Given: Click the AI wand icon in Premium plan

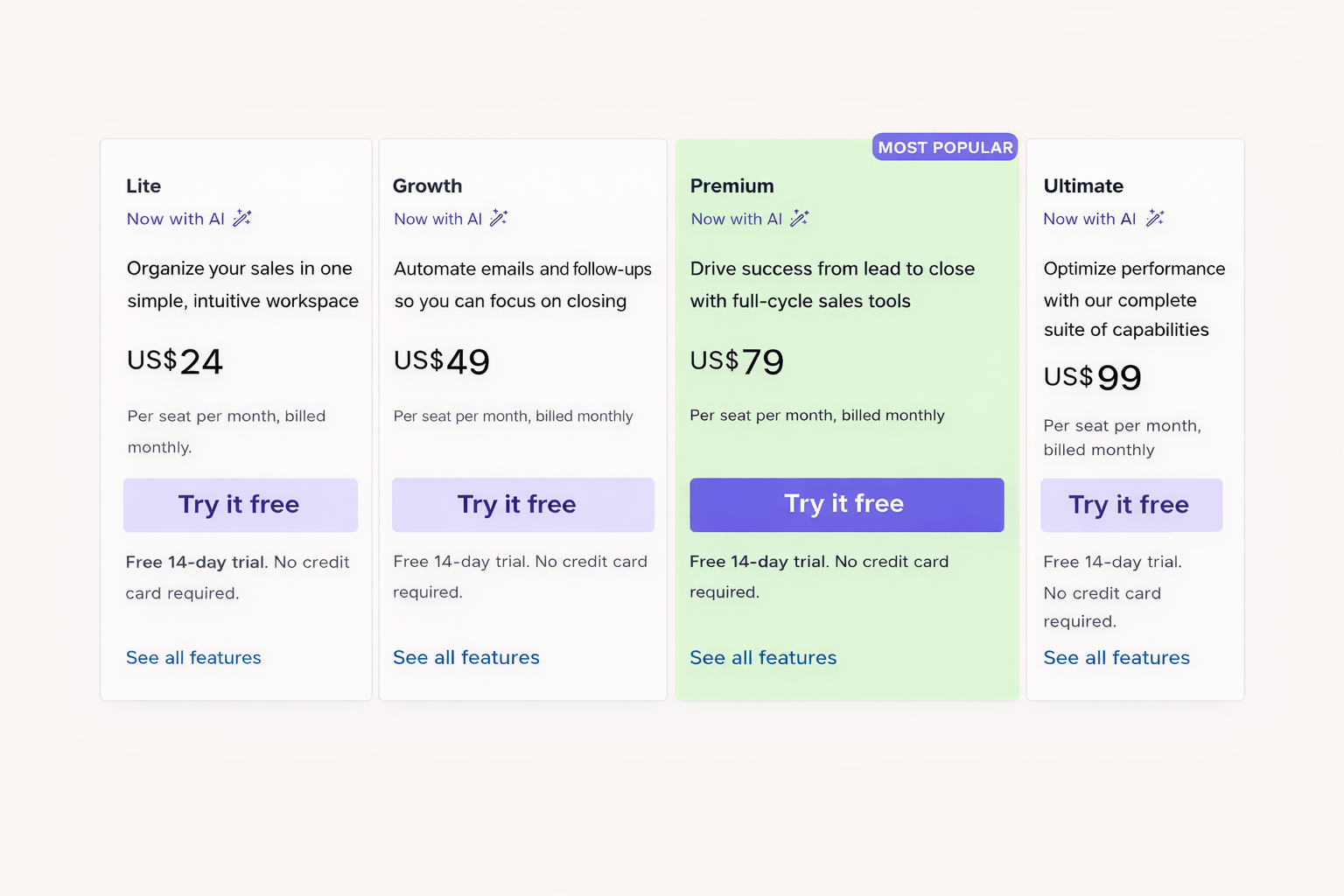Looking at the screenshot, I should tap(799, 218).
